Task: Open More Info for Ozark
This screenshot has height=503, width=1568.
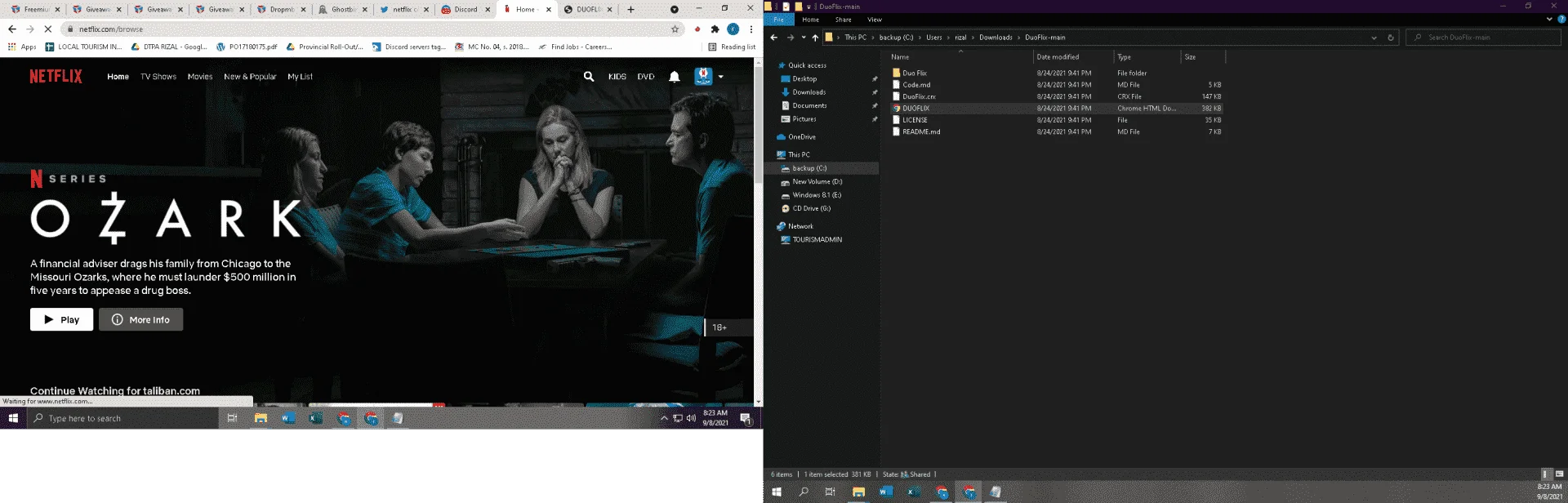Action: 141,319
